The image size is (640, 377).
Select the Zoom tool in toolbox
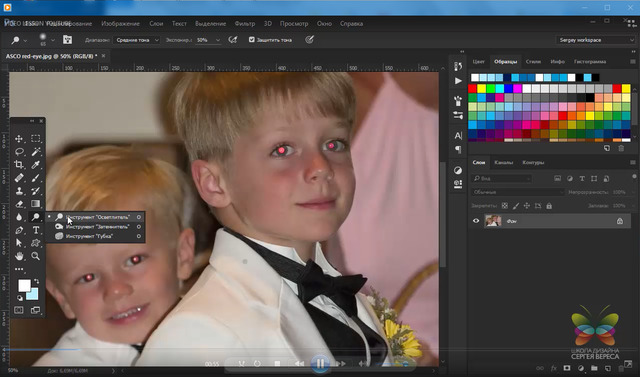(x=36, y=256)
